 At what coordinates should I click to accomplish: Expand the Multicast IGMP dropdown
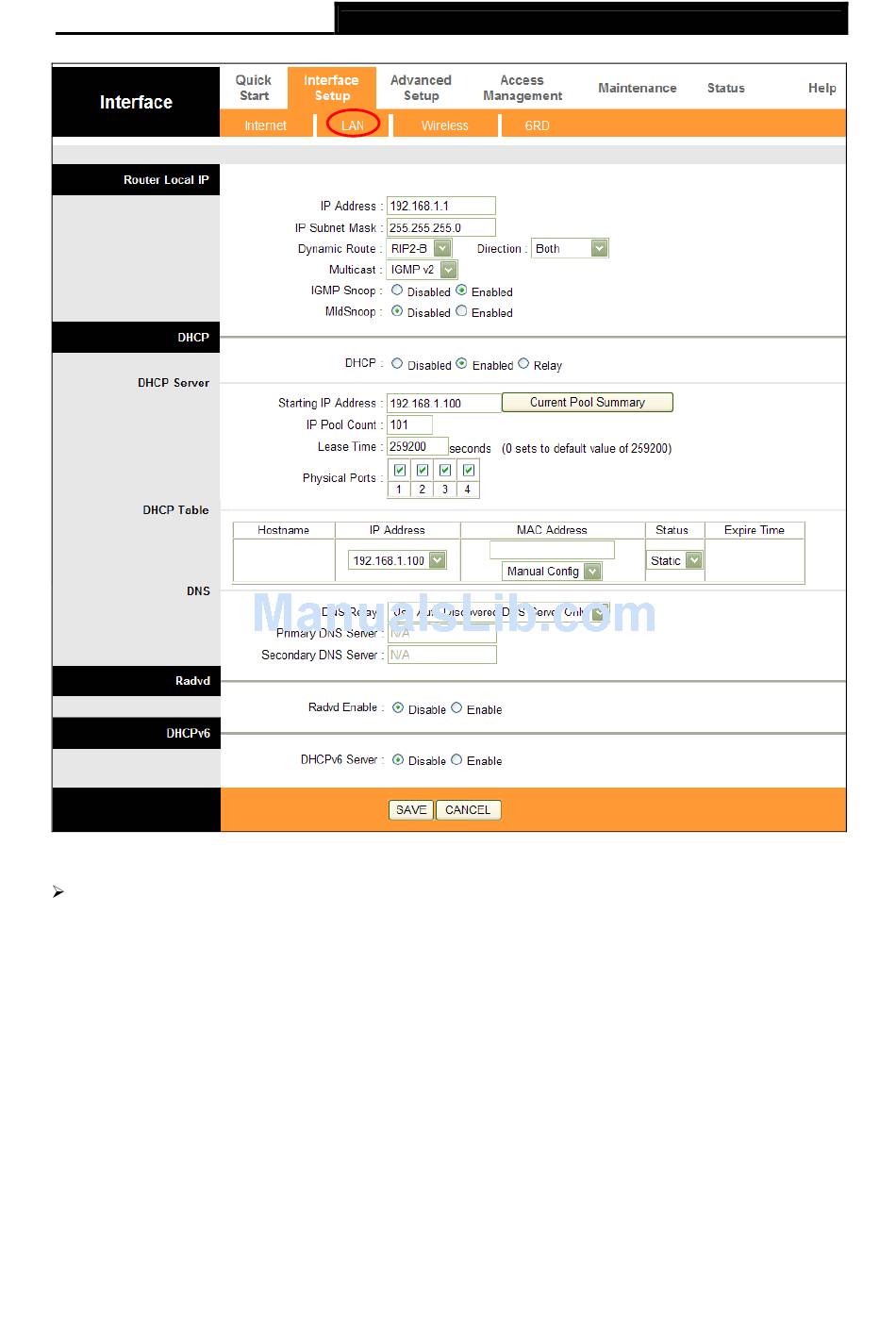click(x=423, y=270)
